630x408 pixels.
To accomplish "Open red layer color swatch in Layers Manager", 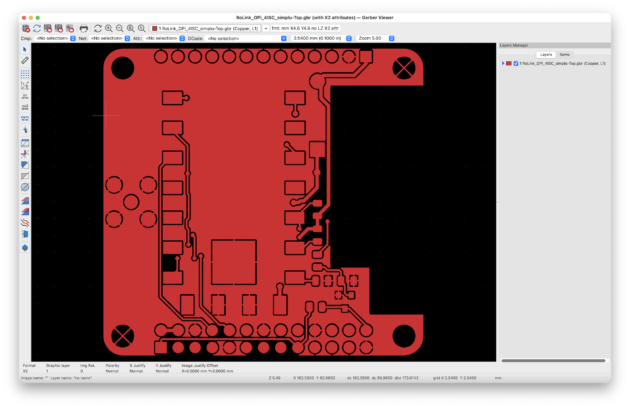I will [509, 64].
